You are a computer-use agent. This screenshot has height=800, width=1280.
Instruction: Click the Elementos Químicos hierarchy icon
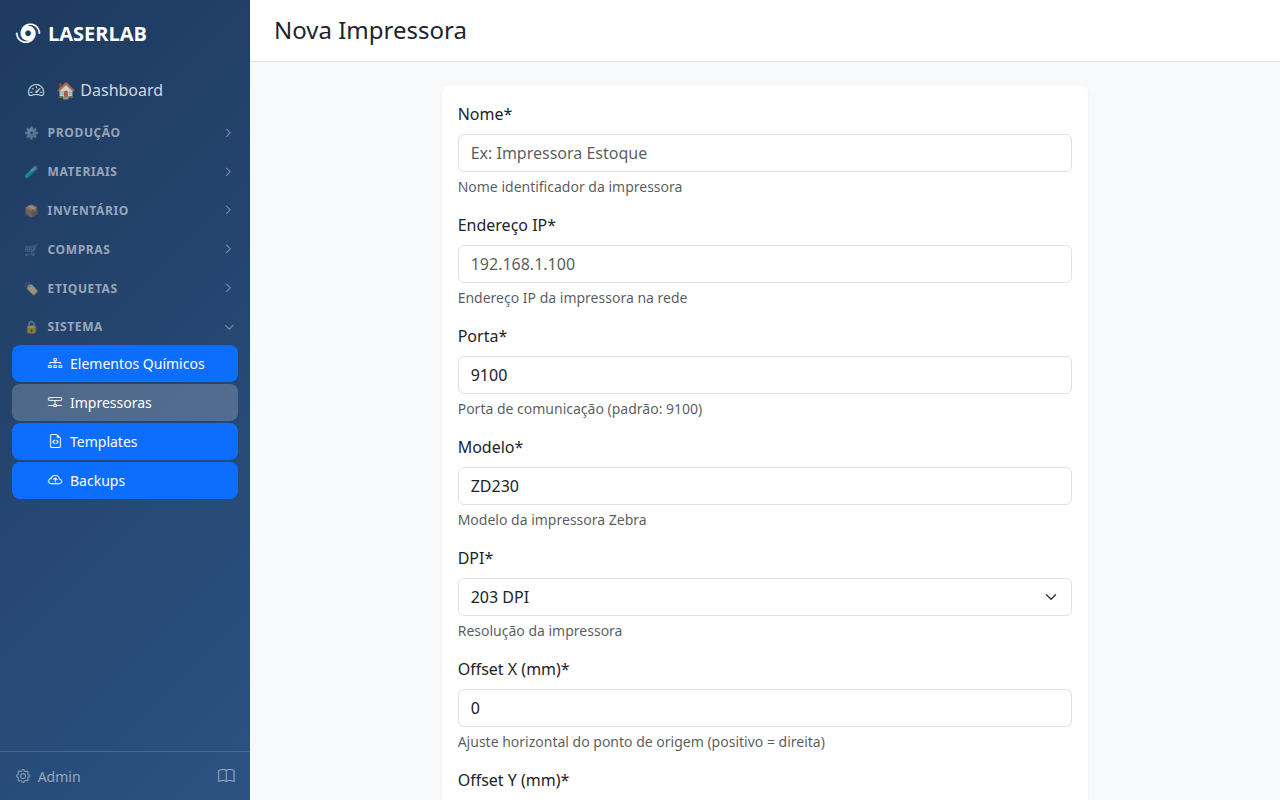coord(55,364)
